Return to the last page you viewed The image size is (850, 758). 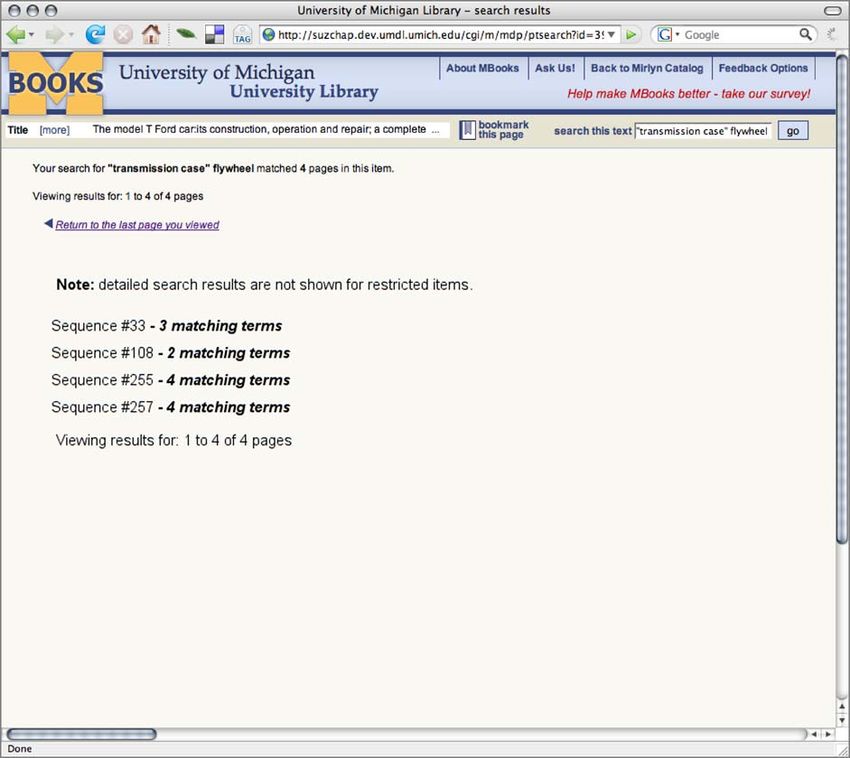[137, 224]
